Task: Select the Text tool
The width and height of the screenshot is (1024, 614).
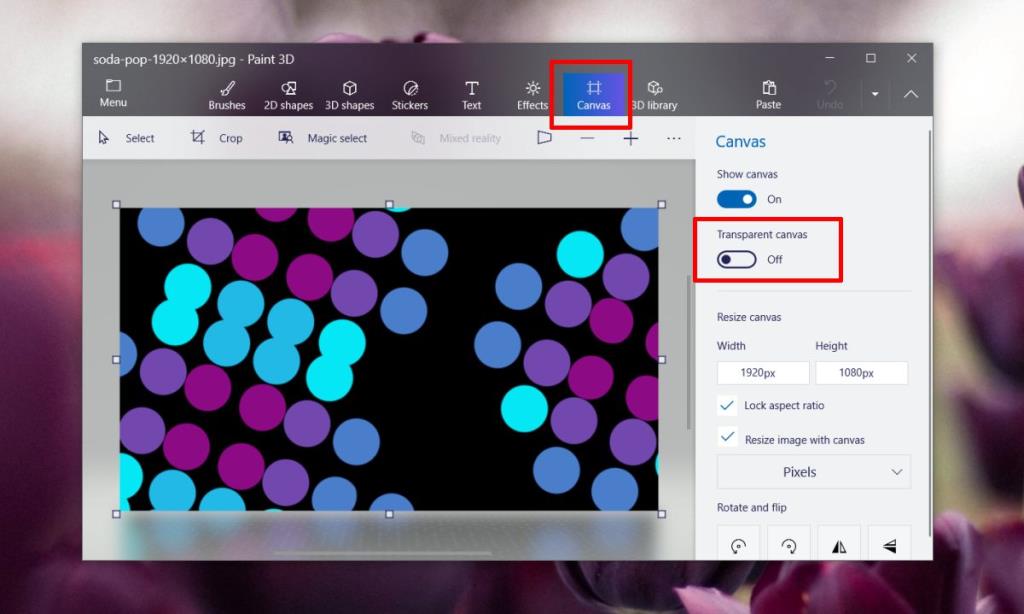Action: (x=471, y=94)
